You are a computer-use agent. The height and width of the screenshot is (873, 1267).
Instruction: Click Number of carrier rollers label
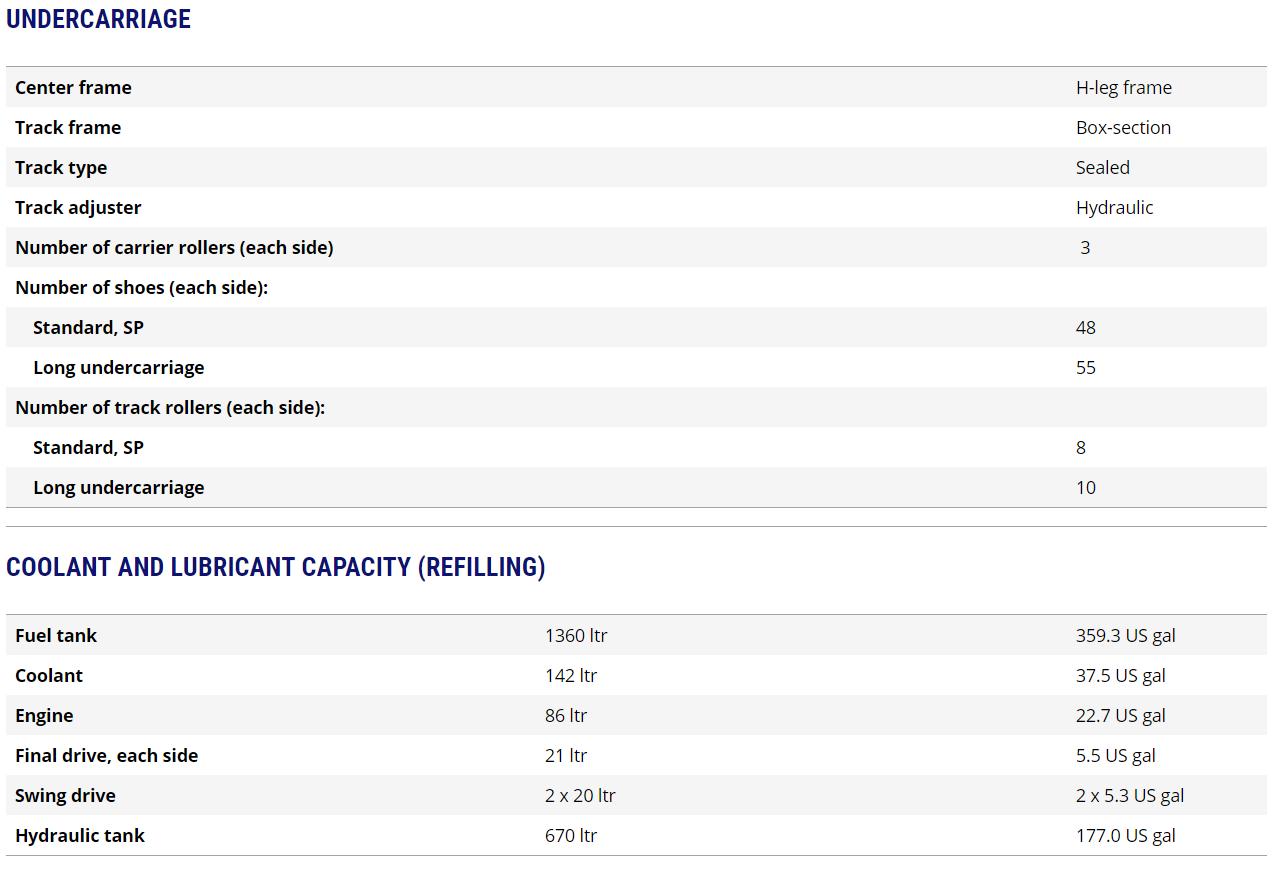coord(174,247)
